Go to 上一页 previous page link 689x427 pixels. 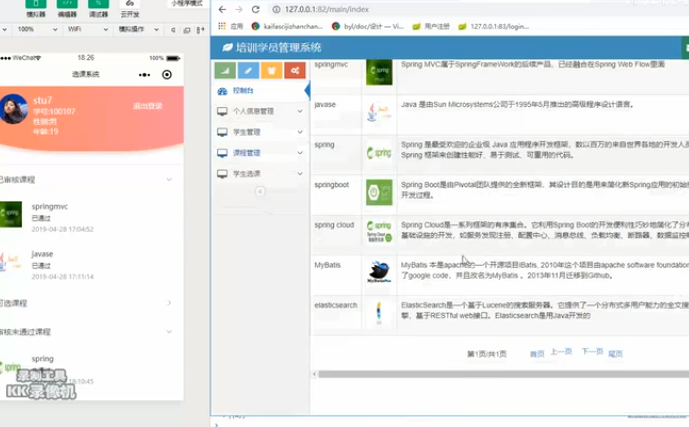coord(561,352)
